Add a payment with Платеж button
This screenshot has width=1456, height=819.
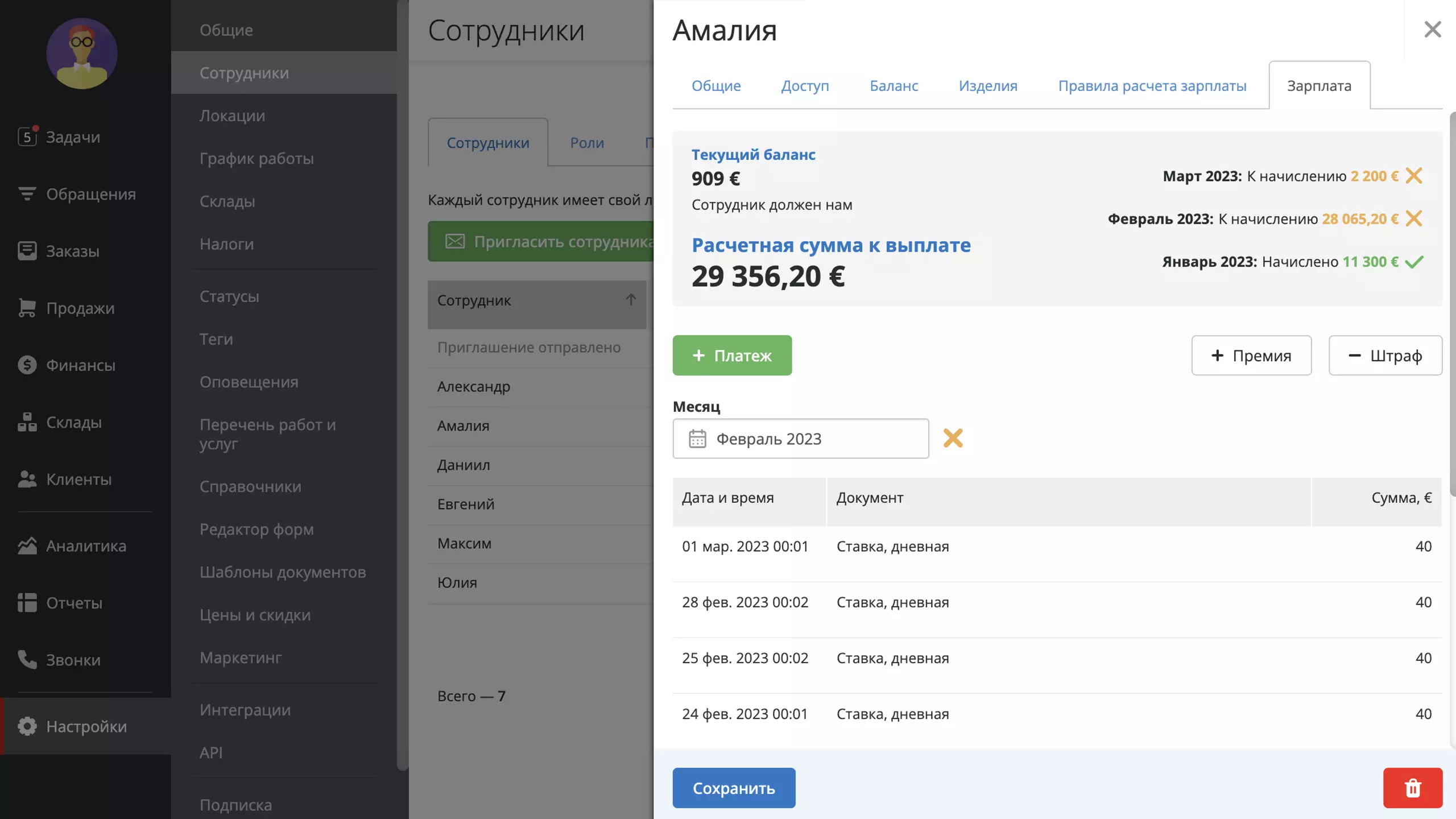(x=732, y=355)
